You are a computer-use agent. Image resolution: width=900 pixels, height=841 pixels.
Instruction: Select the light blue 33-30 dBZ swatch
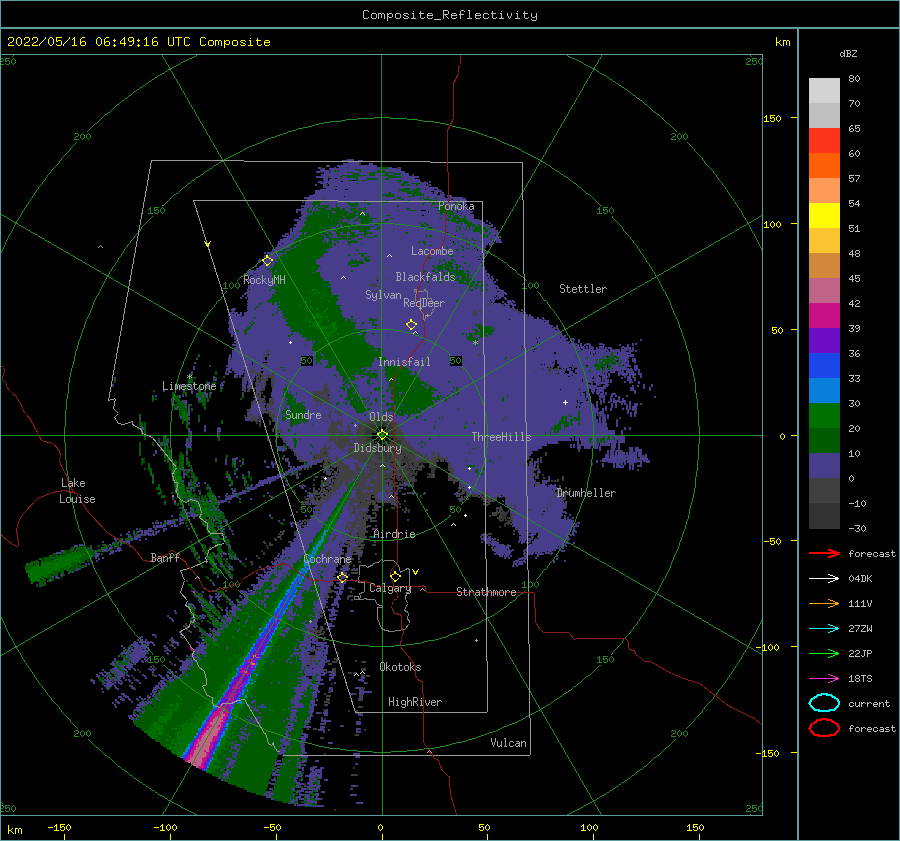pyautogui.click(x=824, y=390)
